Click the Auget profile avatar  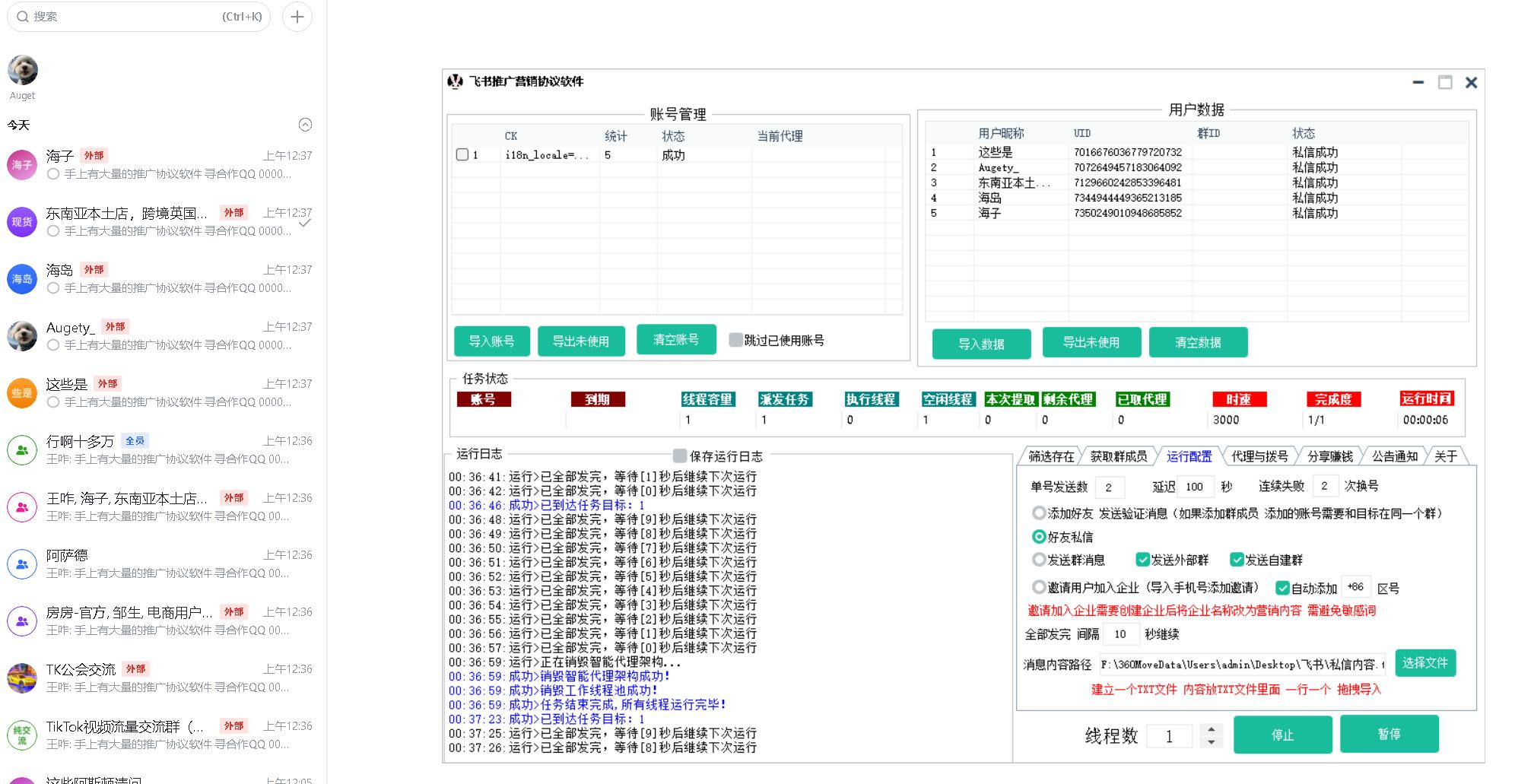(23, 70)
